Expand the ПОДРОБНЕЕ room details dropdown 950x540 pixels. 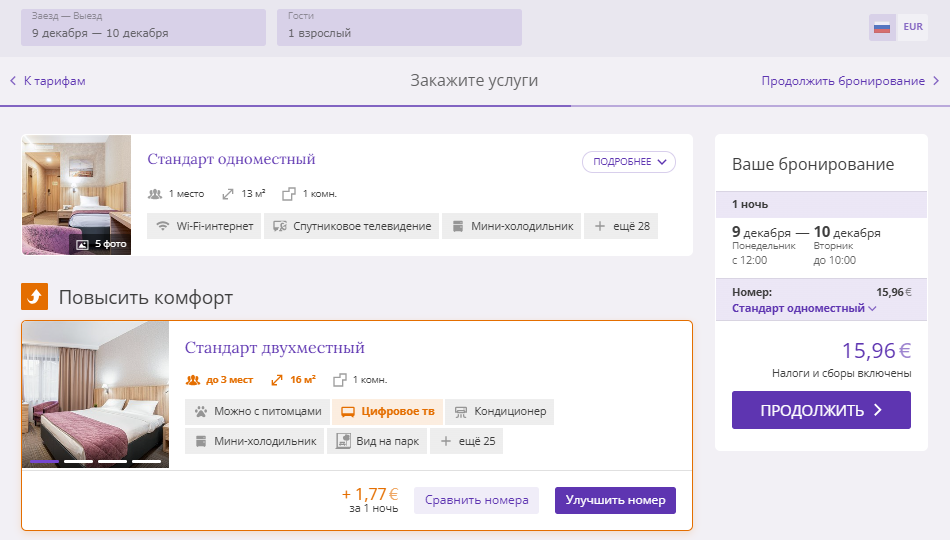[629, 162]
